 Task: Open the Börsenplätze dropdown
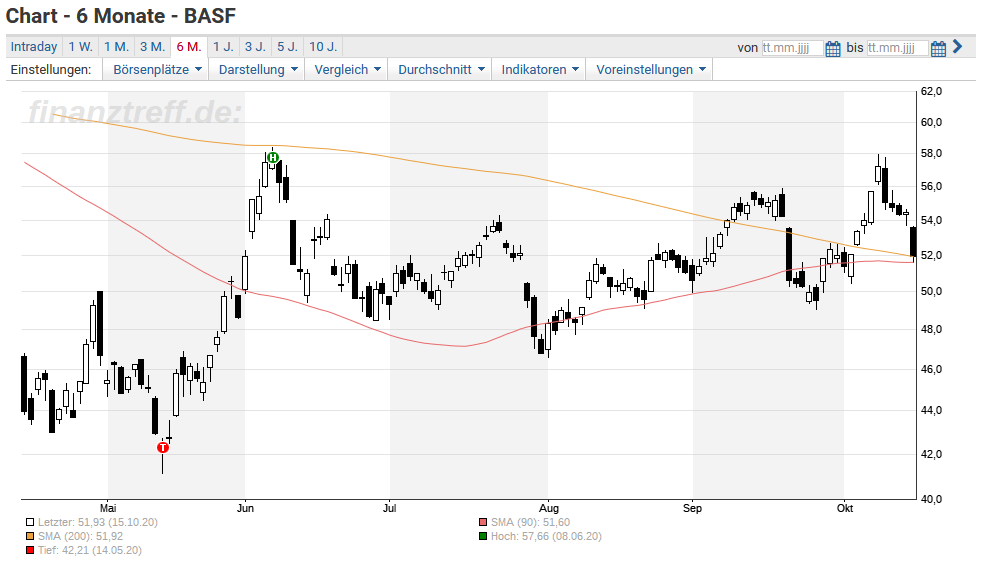157,70
